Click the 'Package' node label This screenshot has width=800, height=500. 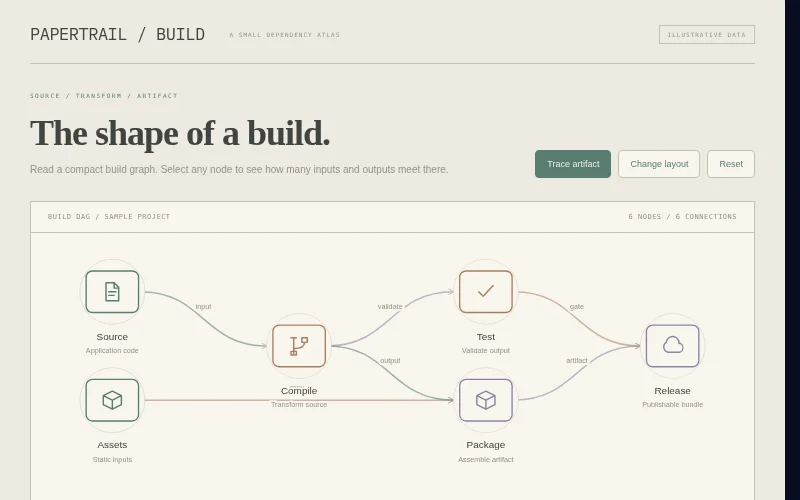[486, 445]
